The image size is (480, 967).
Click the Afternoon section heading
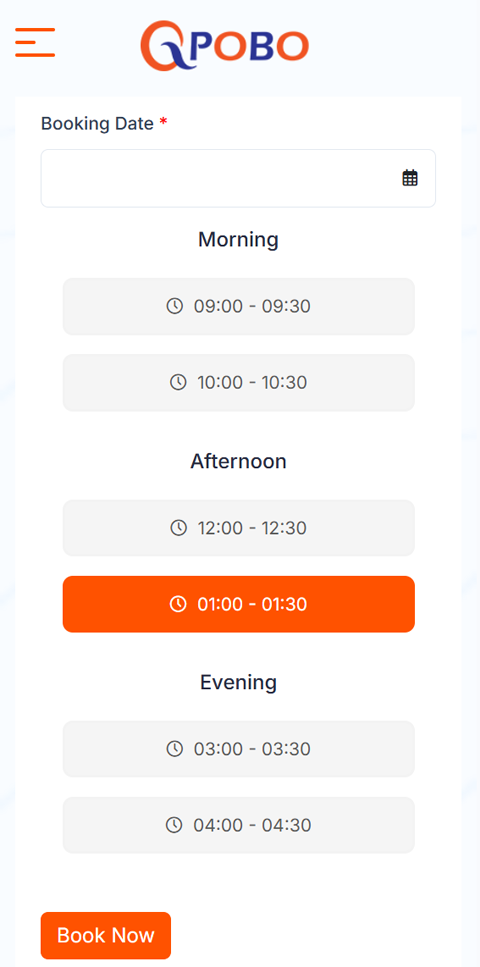click(238, 461)
